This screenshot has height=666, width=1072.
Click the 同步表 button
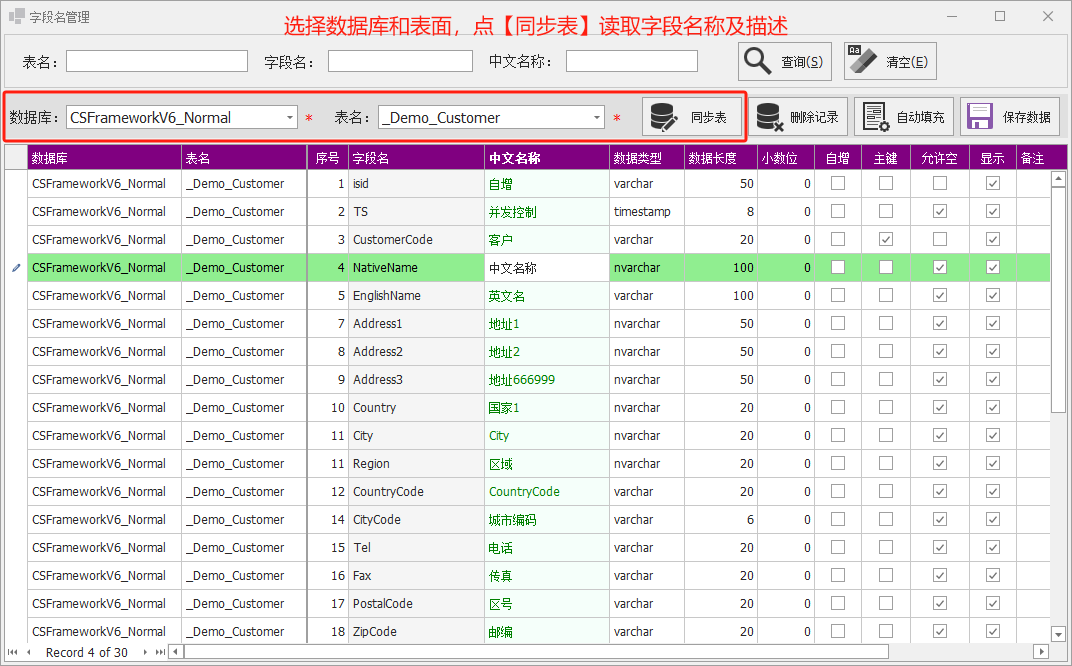pyautogui.click(x=691, y=117)
